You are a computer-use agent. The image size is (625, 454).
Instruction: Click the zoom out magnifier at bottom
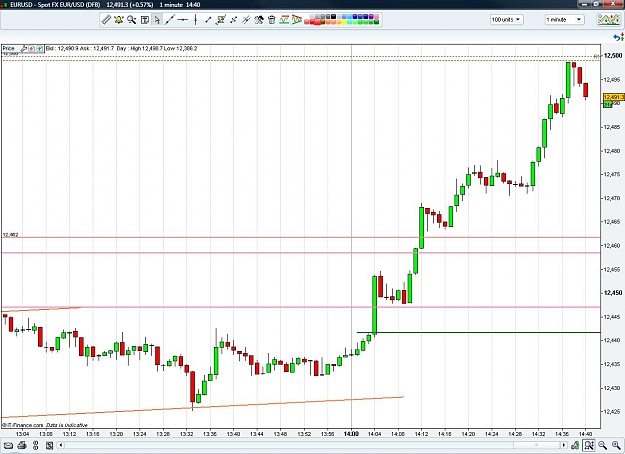point(602,445)
